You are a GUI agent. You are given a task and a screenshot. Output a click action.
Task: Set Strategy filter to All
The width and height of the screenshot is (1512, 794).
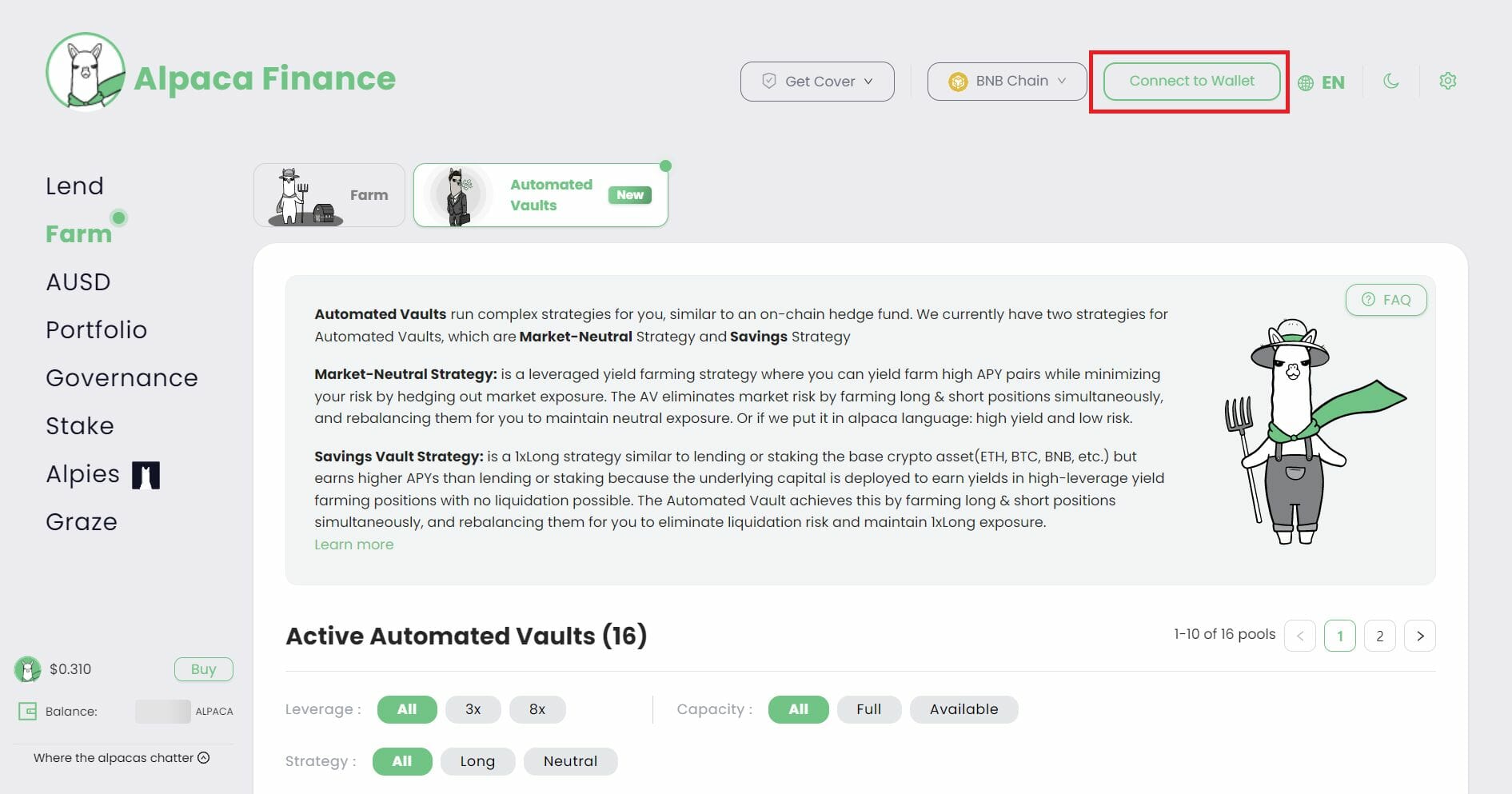[x=402, y=761]
